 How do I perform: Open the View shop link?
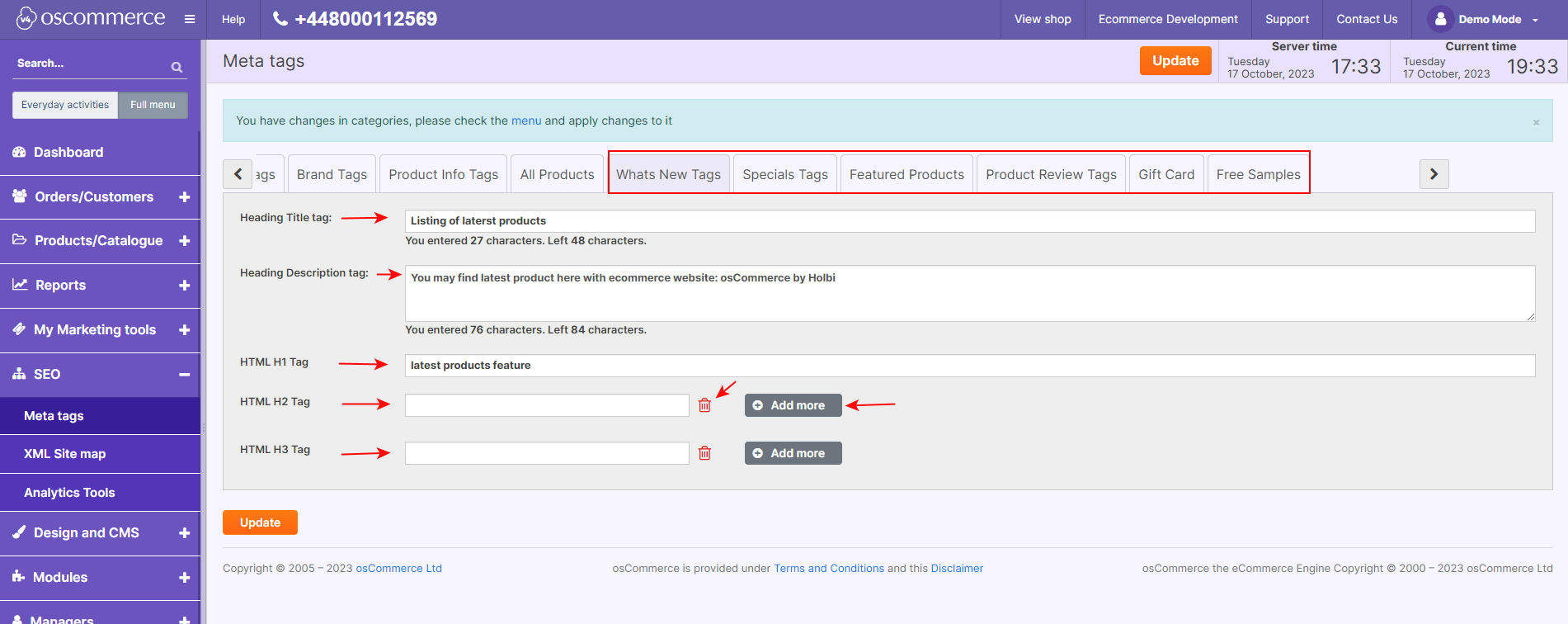tap(1043, 19)
